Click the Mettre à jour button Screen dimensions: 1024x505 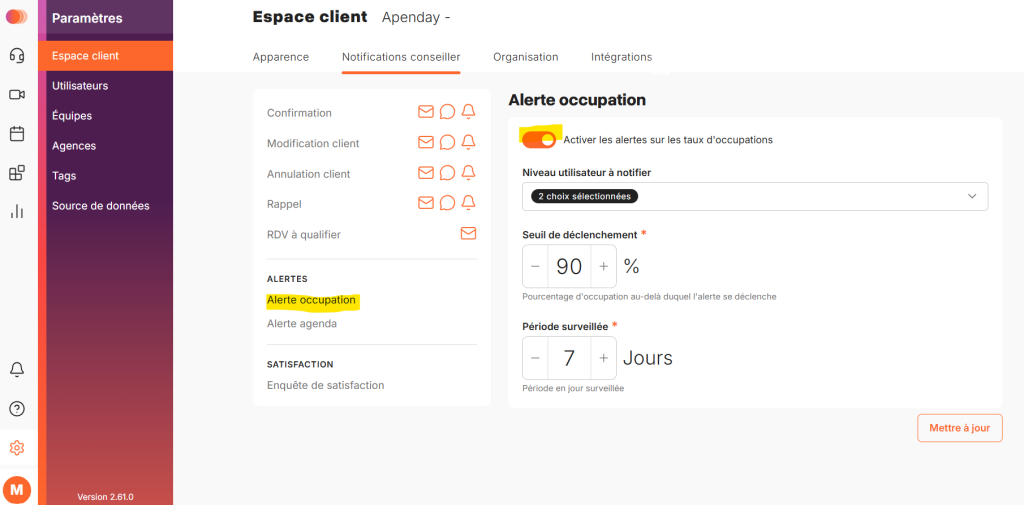tap(960, 428)
